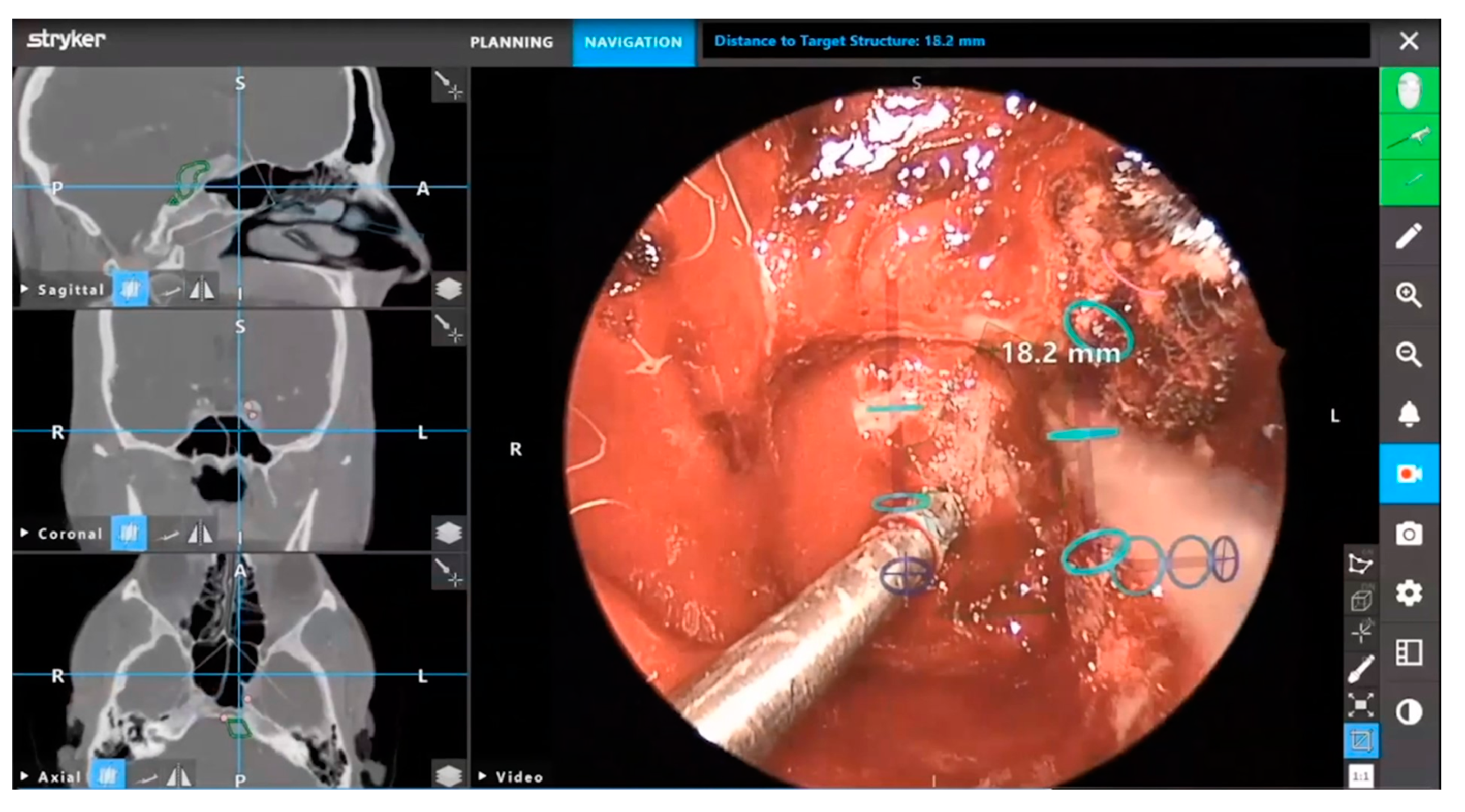The height and width of the screenshot is (812, 1465).
Task: Switch to the PLANNING tab
Action: (x=511, y=42)
